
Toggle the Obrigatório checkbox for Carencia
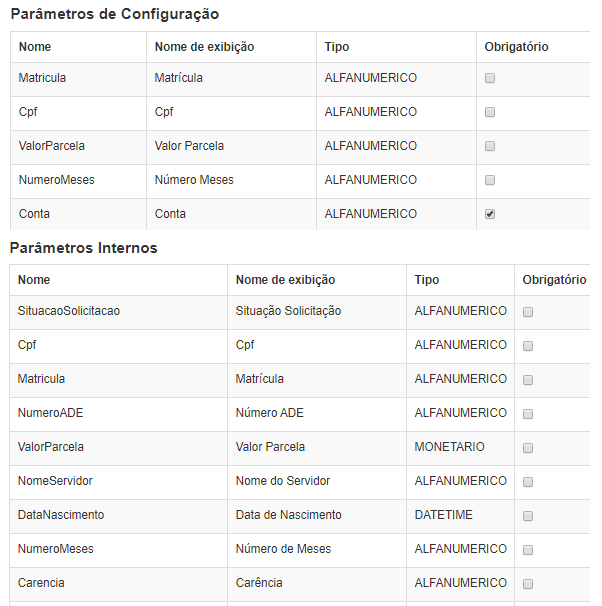click(x=528, y=584)
